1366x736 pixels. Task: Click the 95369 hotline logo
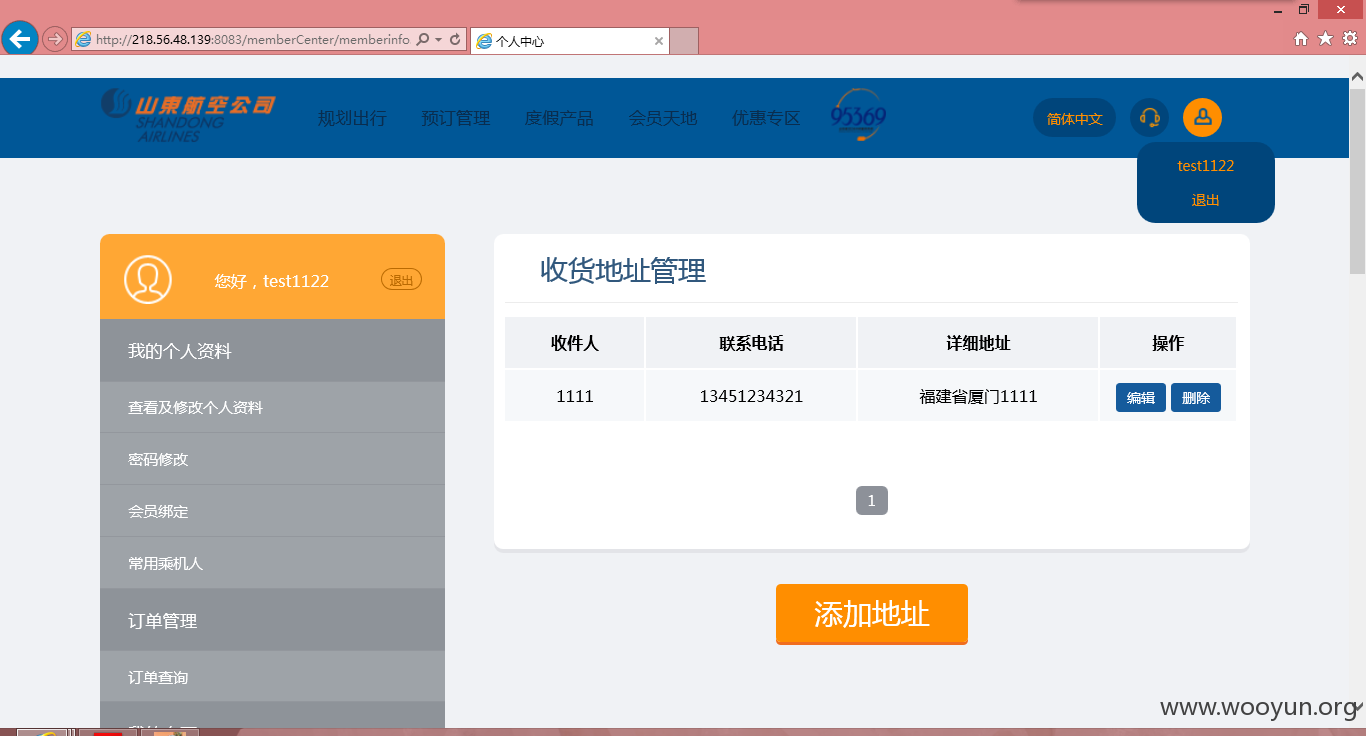[x=859, y=116]
